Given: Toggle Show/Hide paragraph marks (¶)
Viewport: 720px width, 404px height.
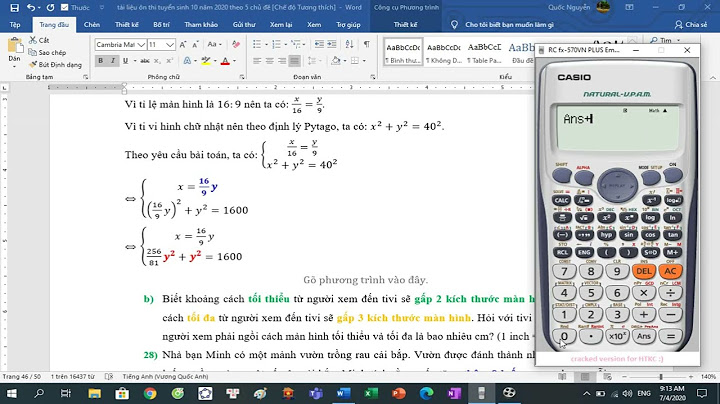Looking at the screenshot, I should coord(366,44).
